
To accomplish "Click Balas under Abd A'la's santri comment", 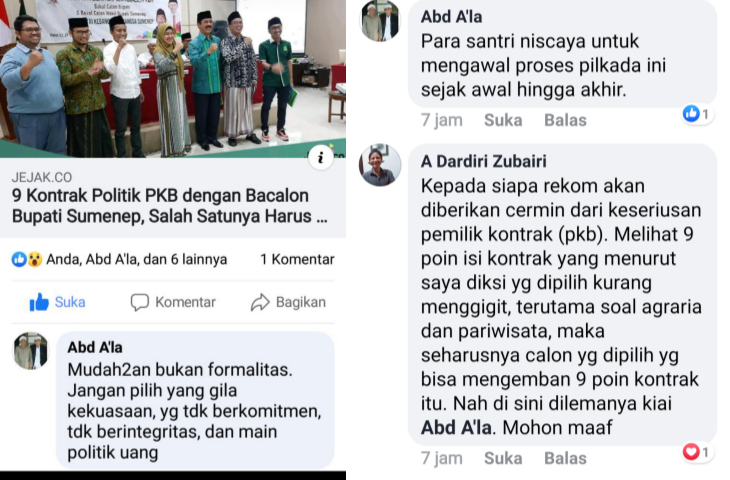I will coord(565,120).
